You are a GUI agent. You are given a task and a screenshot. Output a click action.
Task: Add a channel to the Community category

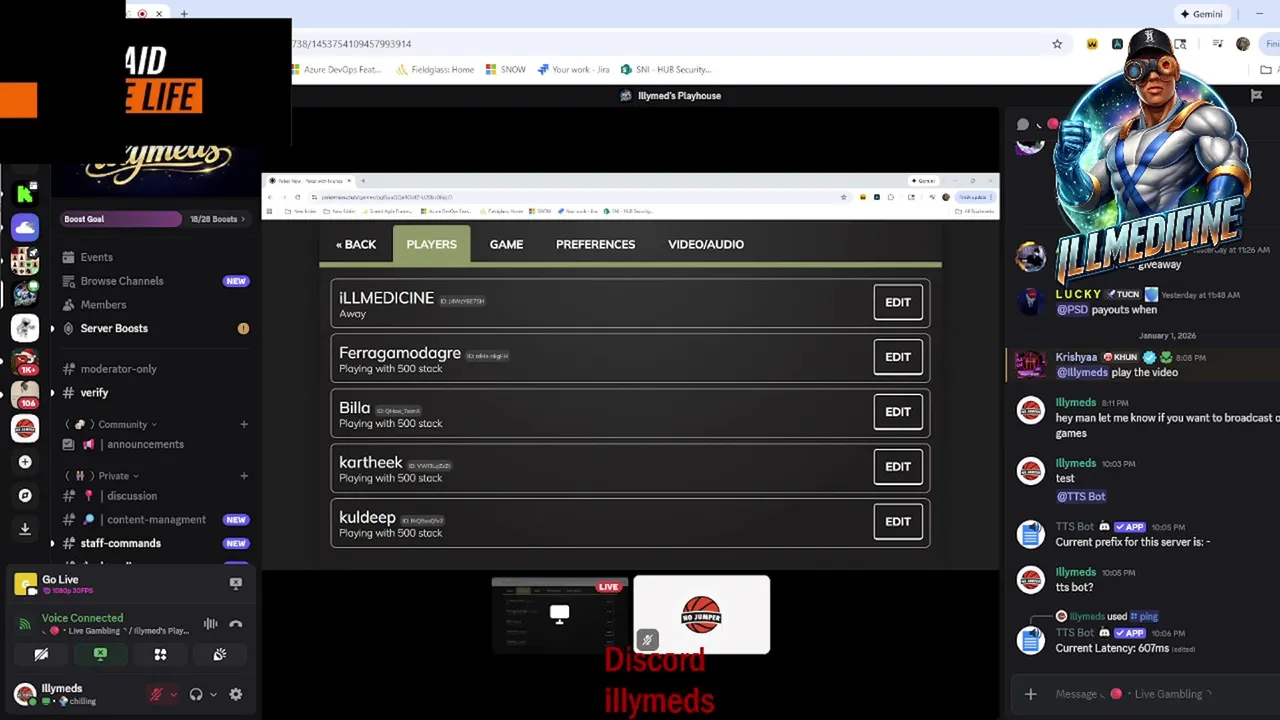pyautogui.click(x=243, y=424)
